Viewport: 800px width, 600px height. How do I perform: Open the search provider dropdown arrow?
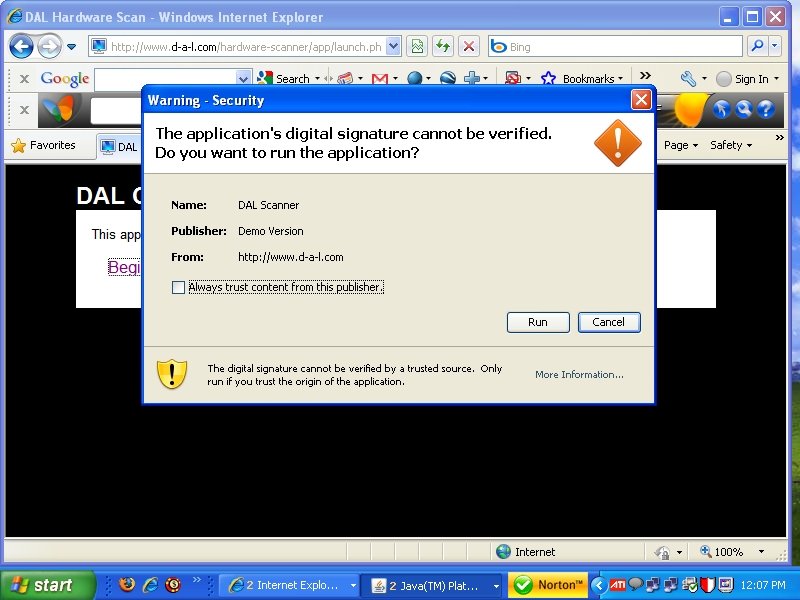click(x=775, y=46)
